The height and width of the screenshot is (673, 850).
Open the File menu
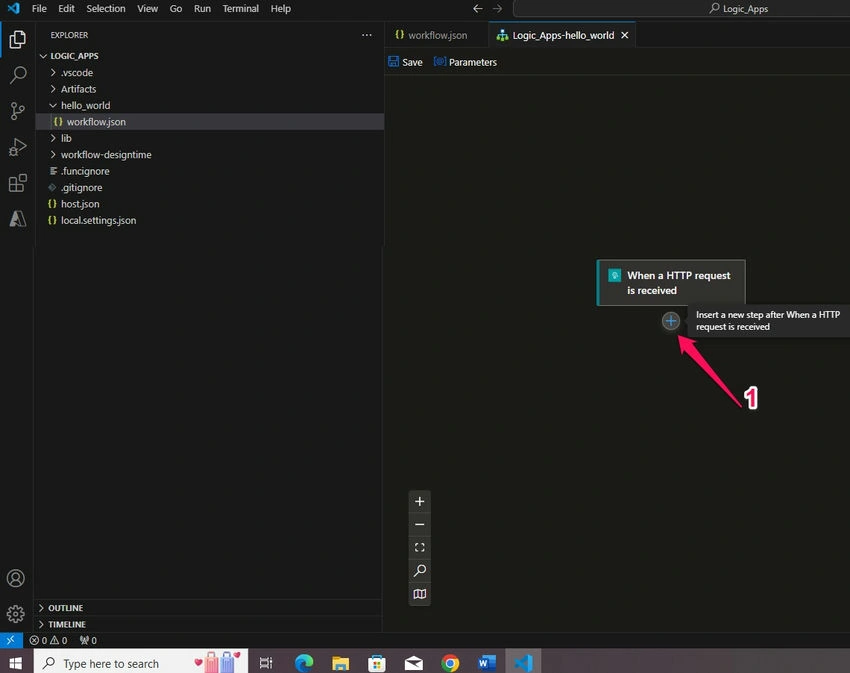(x=39, y=9)
